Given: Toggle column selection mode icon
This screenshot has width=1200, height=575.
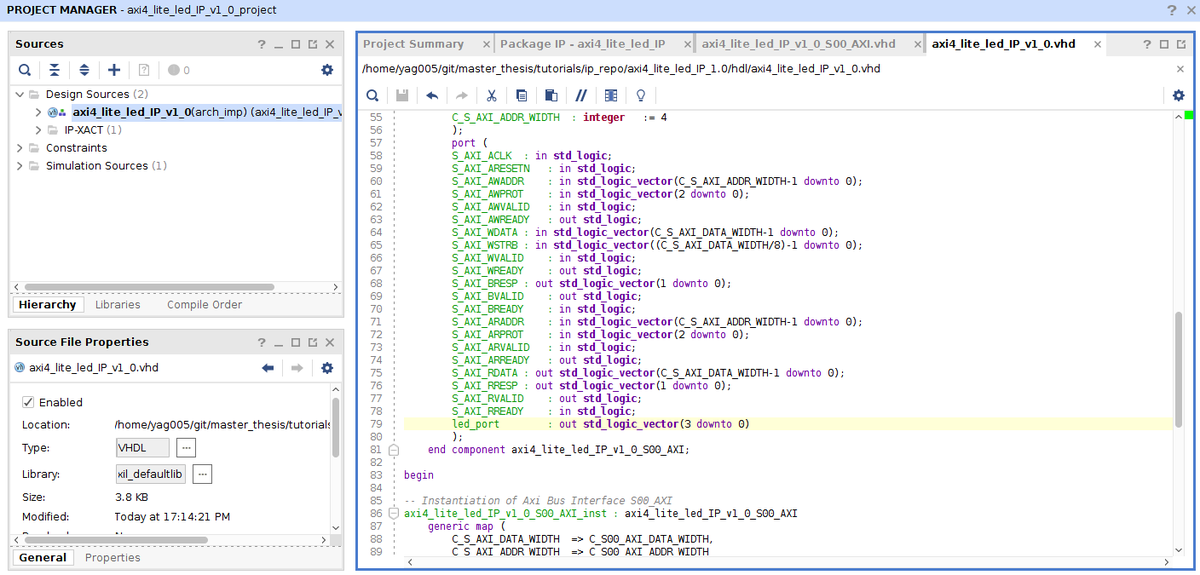Looking at the screenshot, I should point(610,96).
